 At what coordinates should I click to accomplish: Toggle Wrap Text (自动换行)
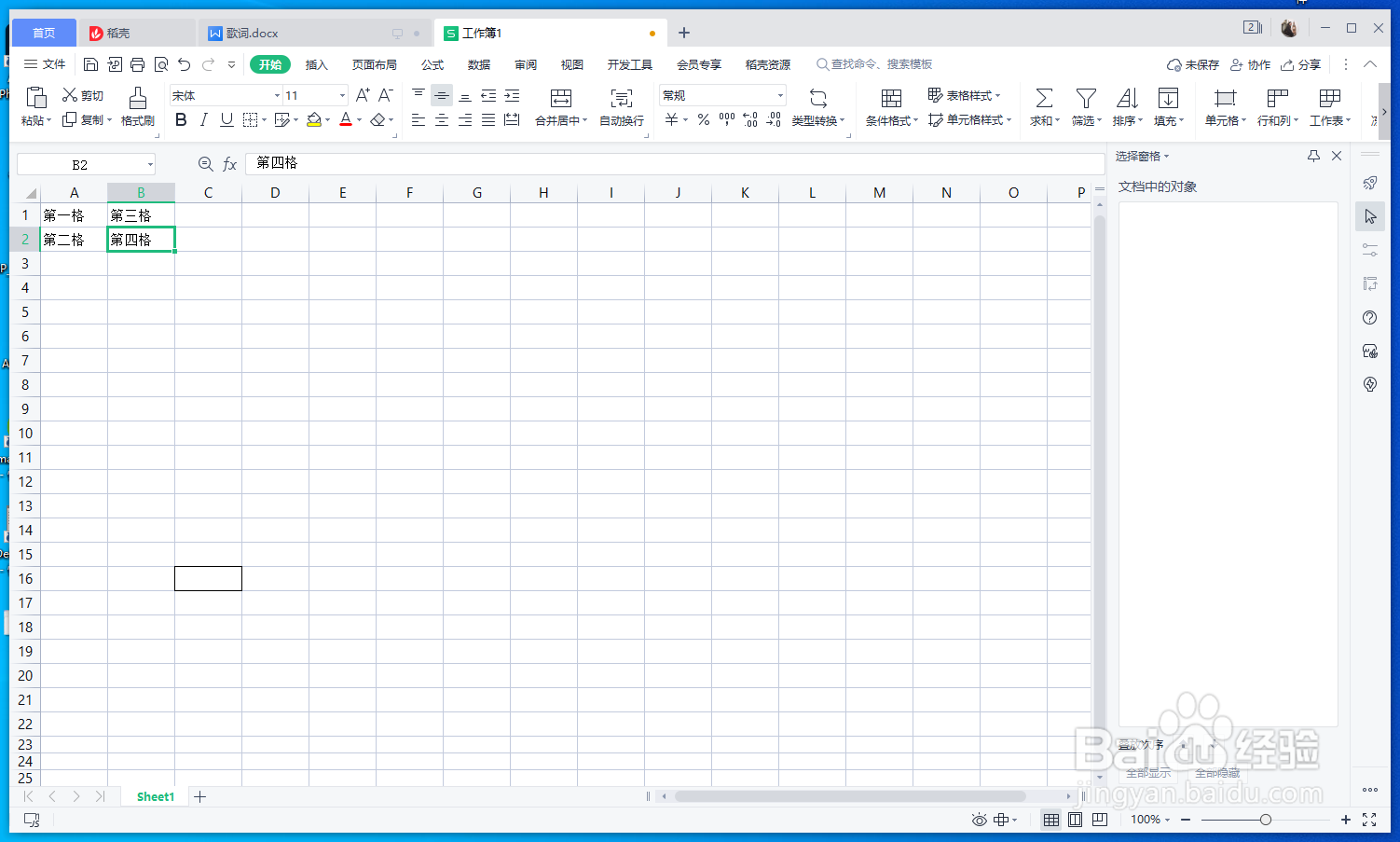click(x=622, y=107)
